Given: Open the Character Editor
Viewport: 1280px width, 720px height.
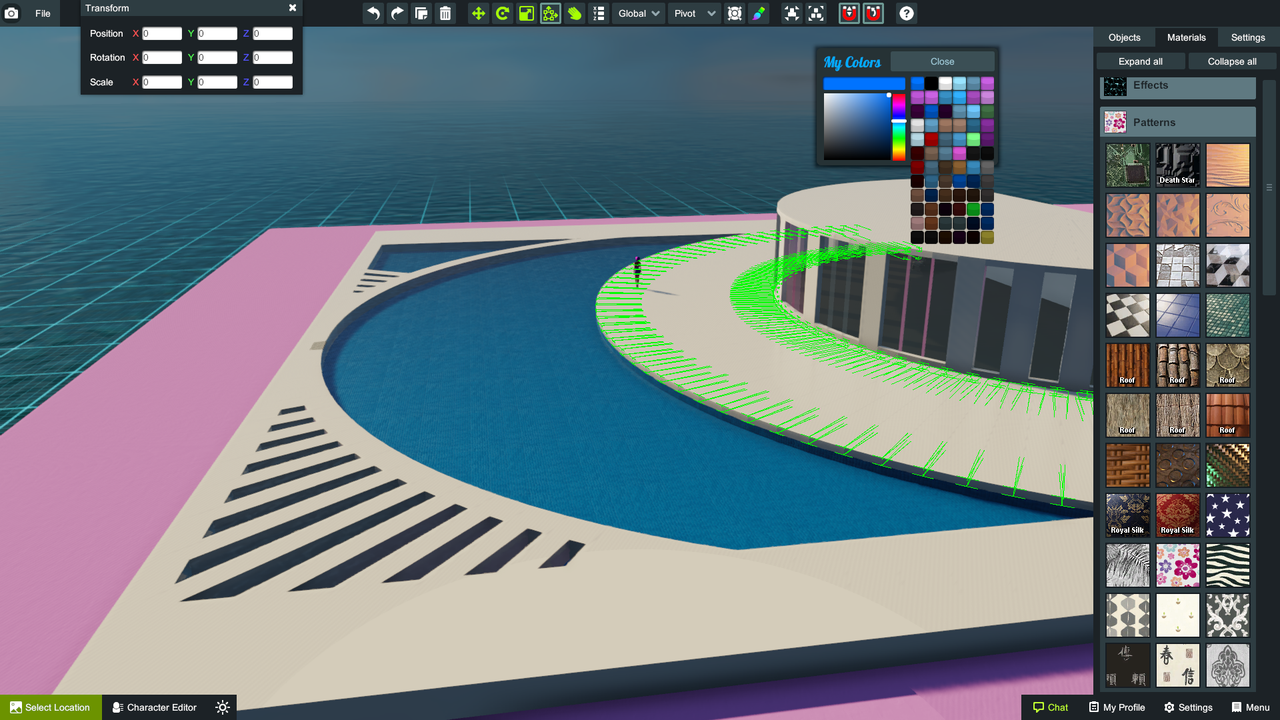Looking at the screenshot, I should pos(154,707).
